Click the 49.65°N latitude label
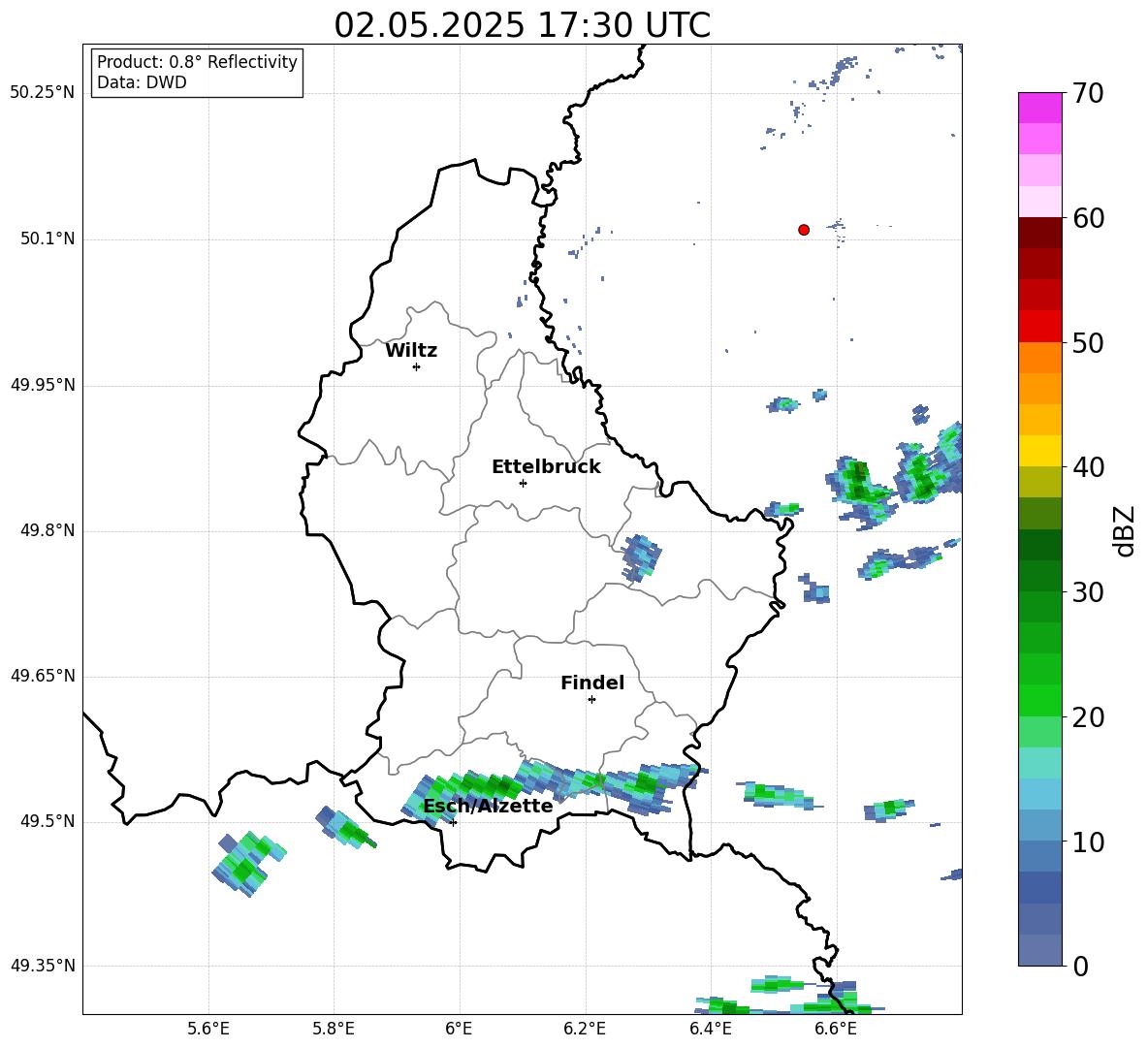Image resolution: width=1148 pixels, height=1048 pixels. [42, 676]
